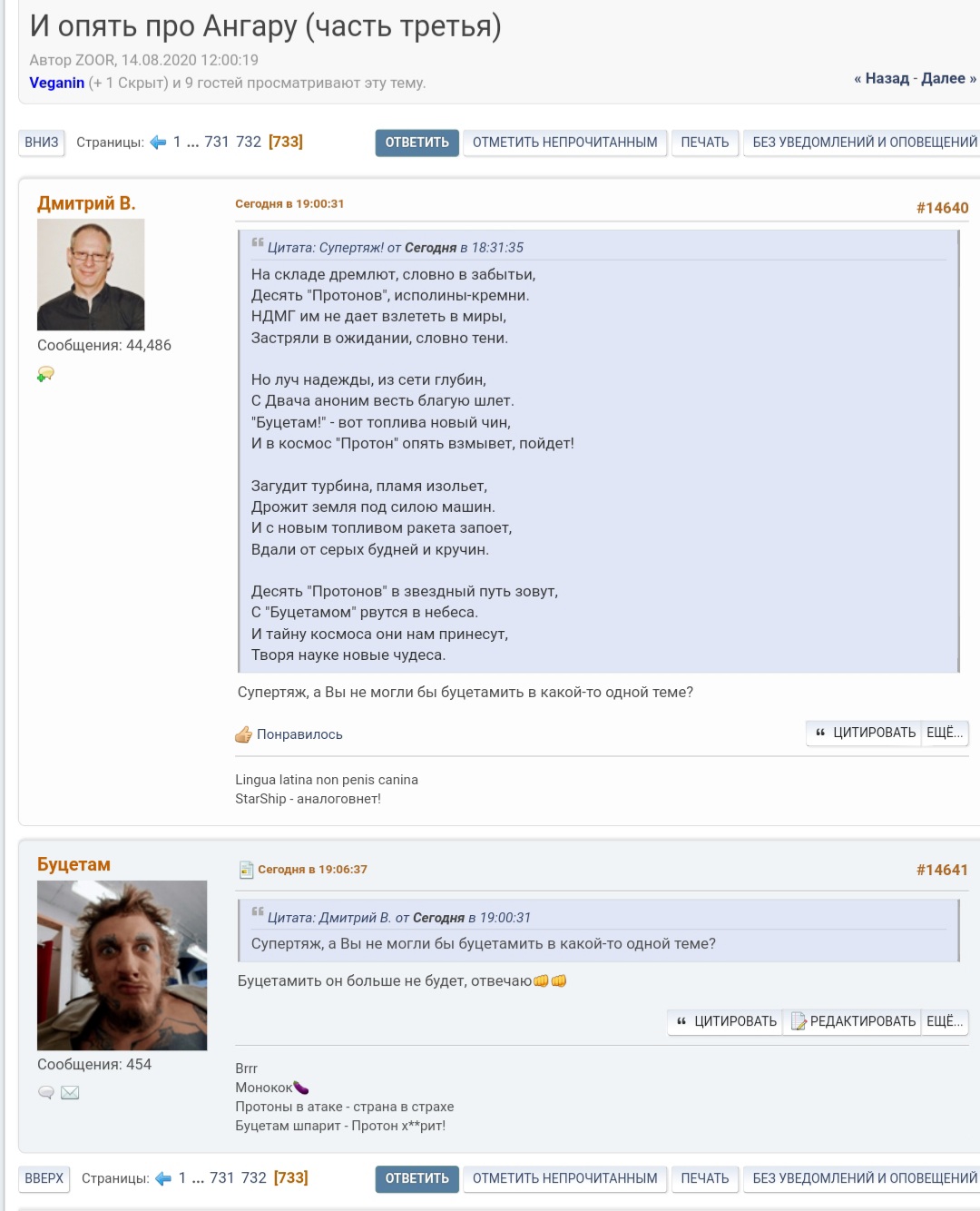980x1211 pixels.
Task: Open Буцетам avatar thumbnail
Action: click(x=122, y=965)
